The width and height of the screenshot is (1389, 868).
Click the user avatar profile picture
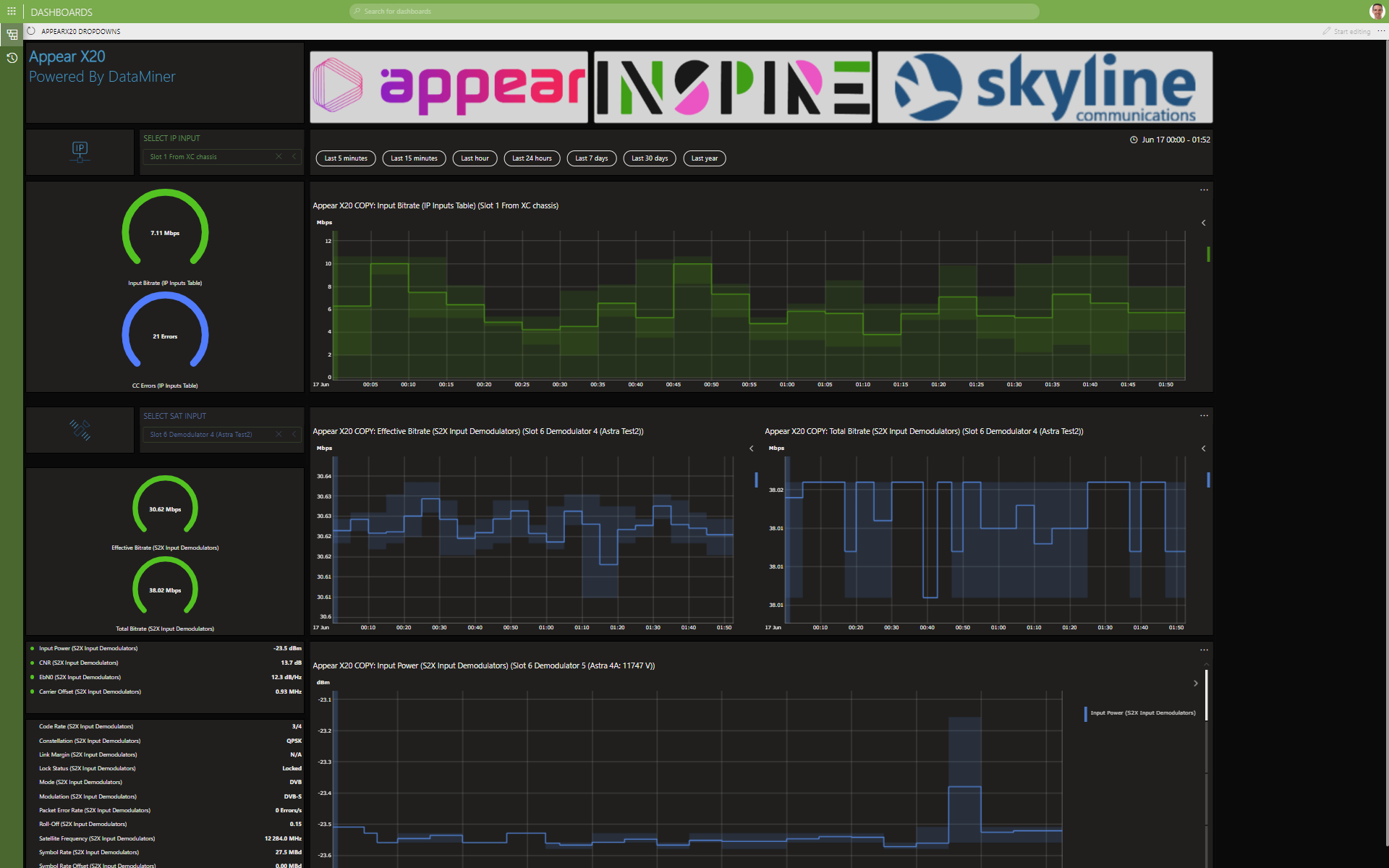click(x=1377, y=12)
